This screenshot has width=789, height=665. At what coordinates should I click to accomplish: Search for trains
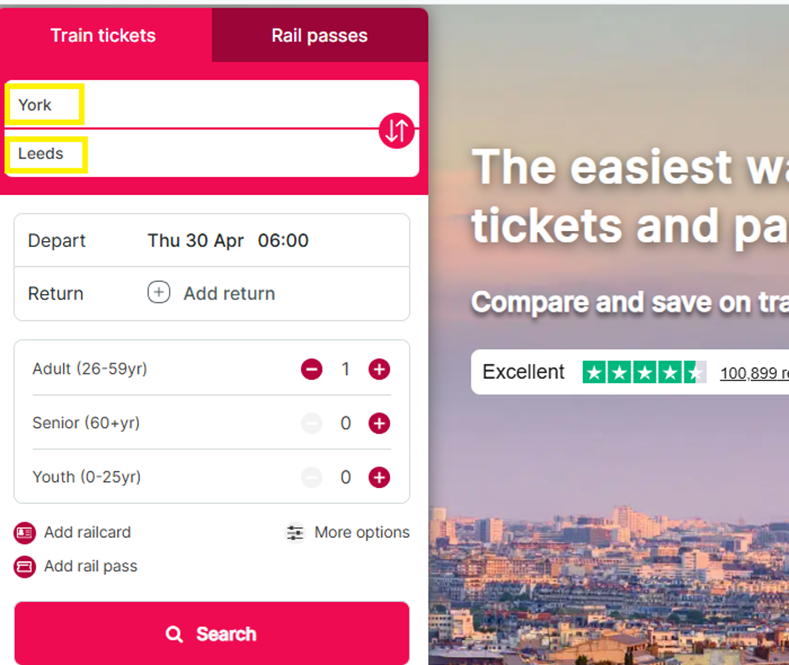[211, 633]
